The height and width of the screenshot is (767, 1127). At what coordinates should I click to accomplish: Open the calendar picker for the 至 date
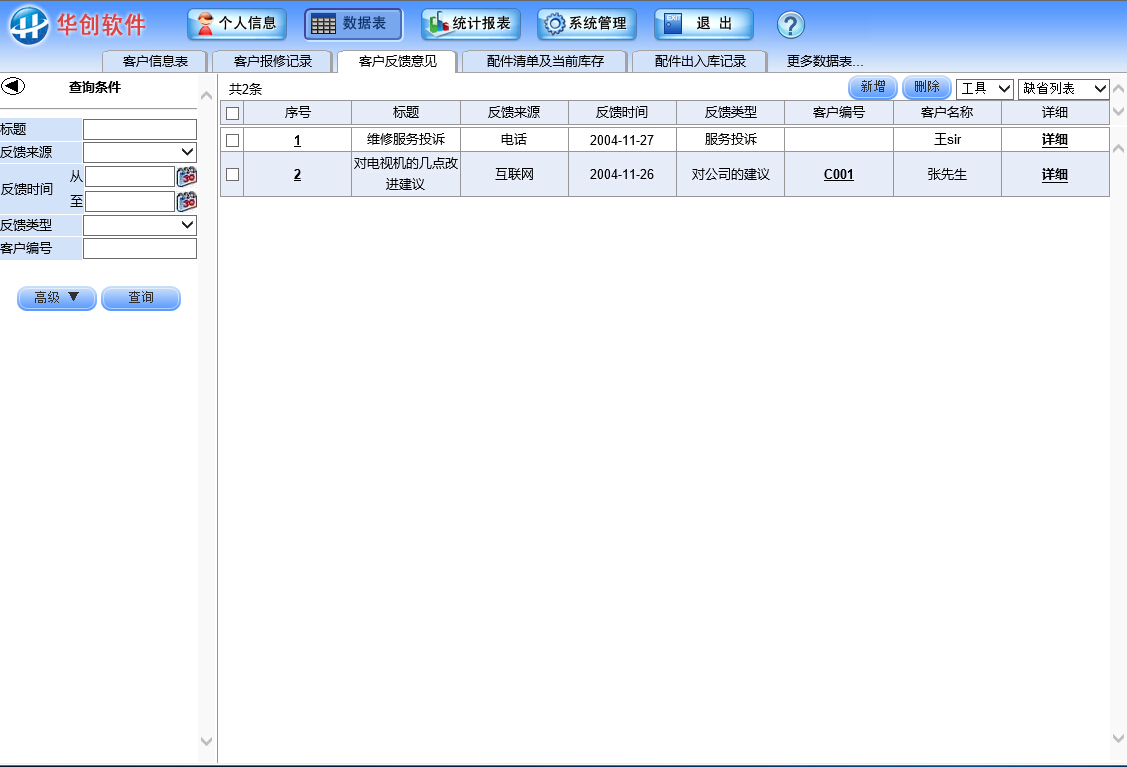coord(187,201)
